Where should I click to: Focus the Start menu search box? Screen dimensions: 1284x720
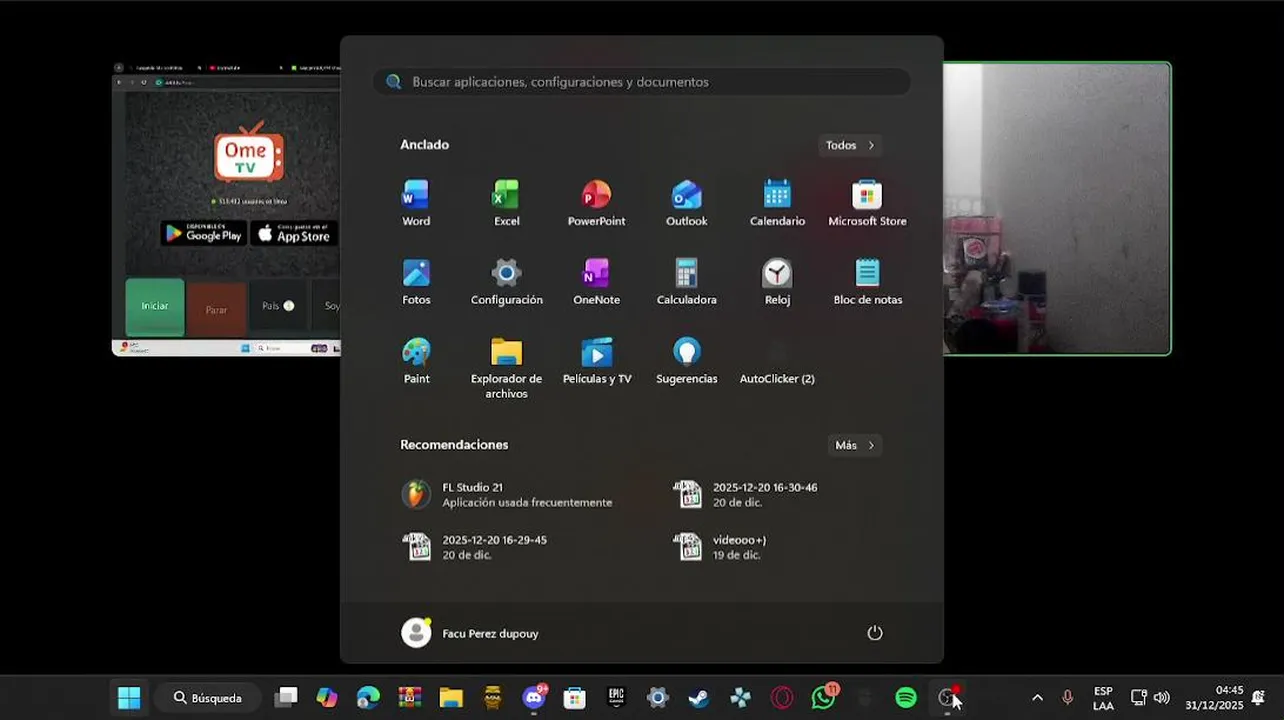coord(642,82)
